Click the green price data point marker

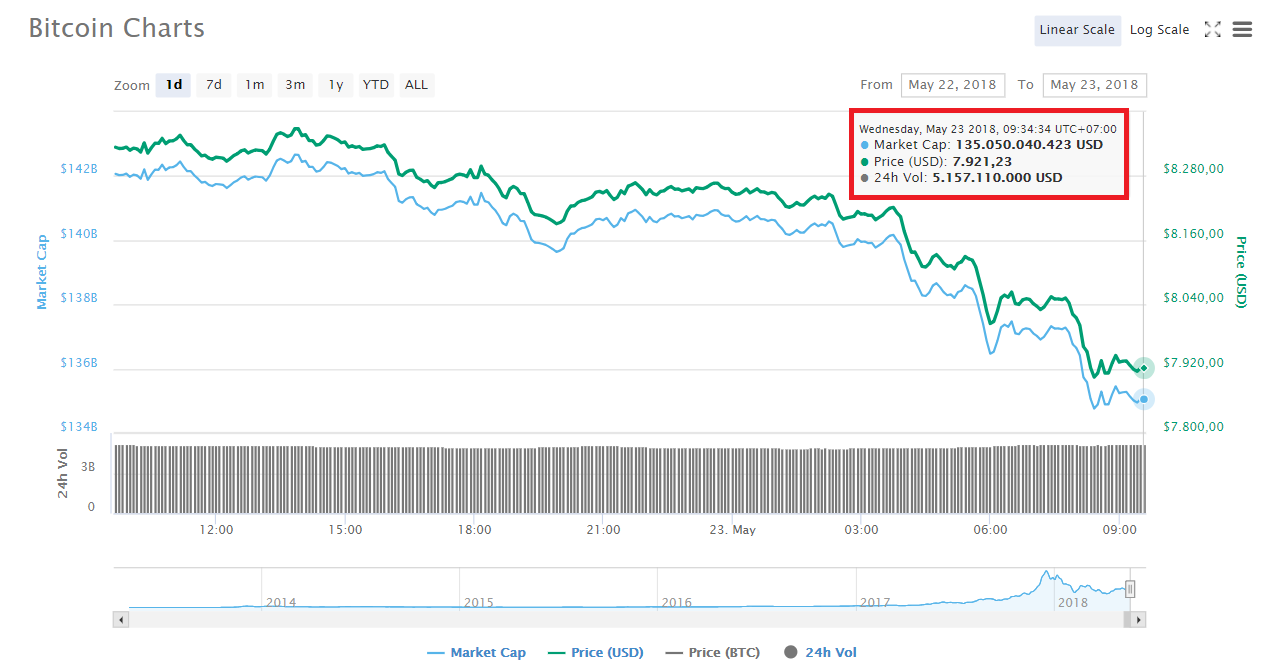[x=1144, y=369]
